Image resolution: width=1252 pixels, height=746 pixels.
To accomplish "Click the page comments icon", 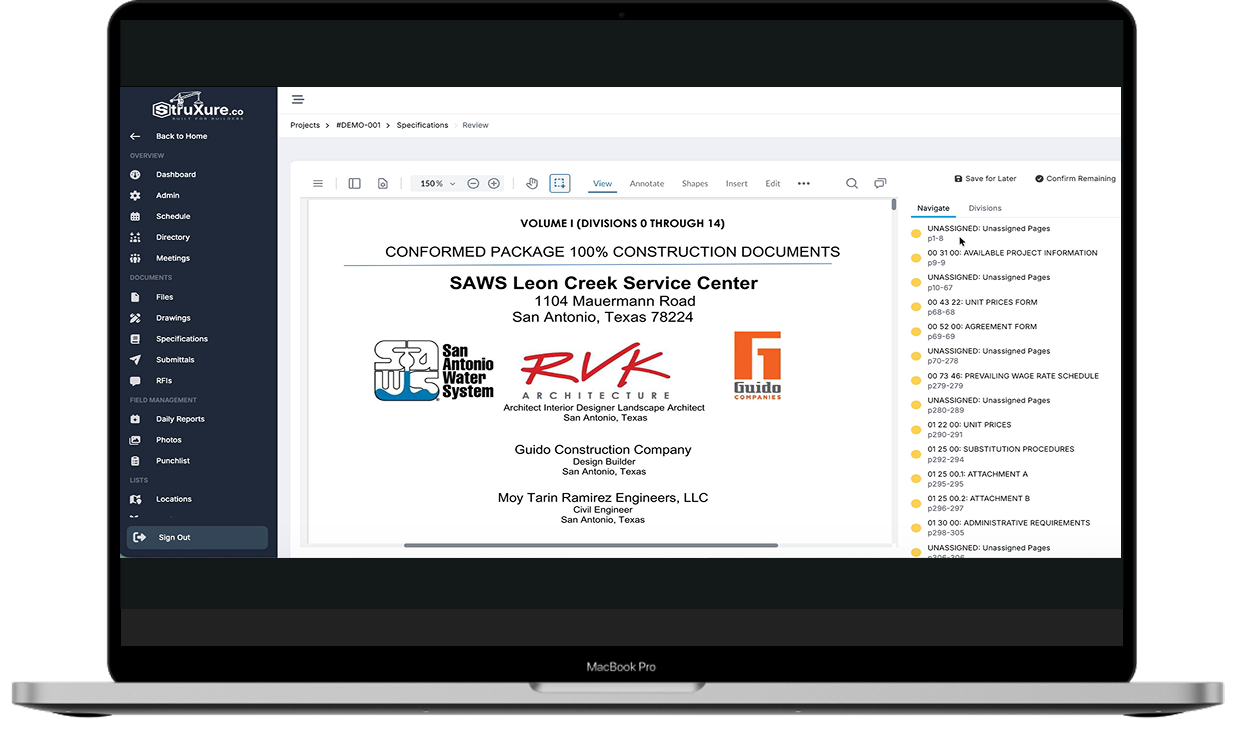I will (x=880, y=183).
